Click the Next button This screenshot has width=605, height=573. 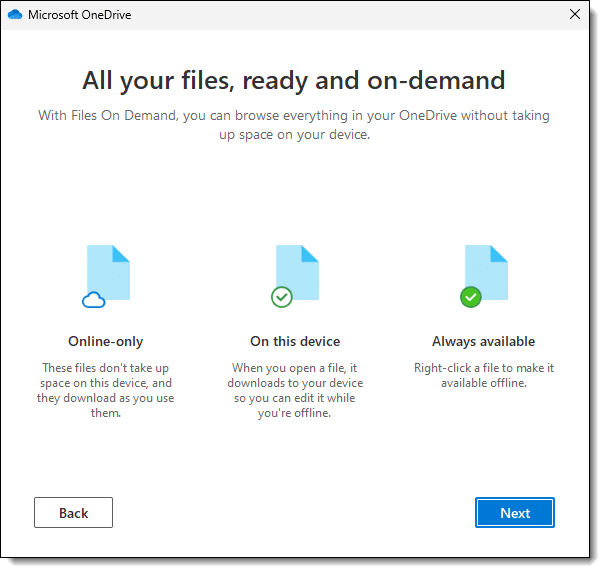515,512
